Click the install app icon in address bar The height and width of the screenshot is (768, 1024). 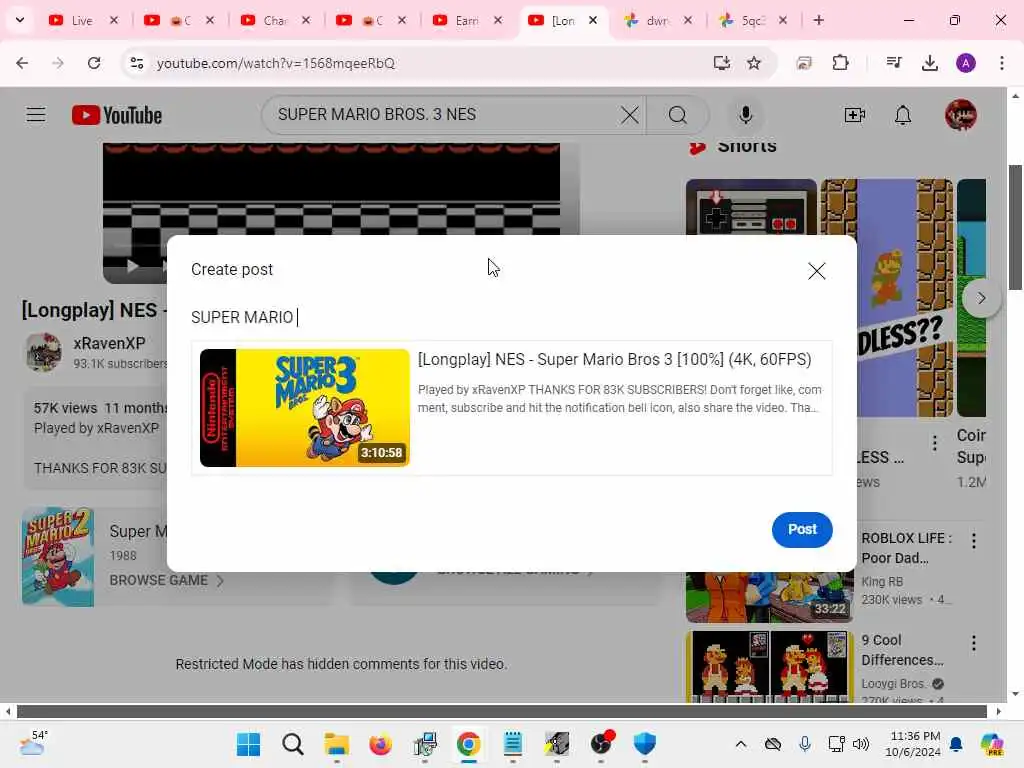tap(722, 63)
